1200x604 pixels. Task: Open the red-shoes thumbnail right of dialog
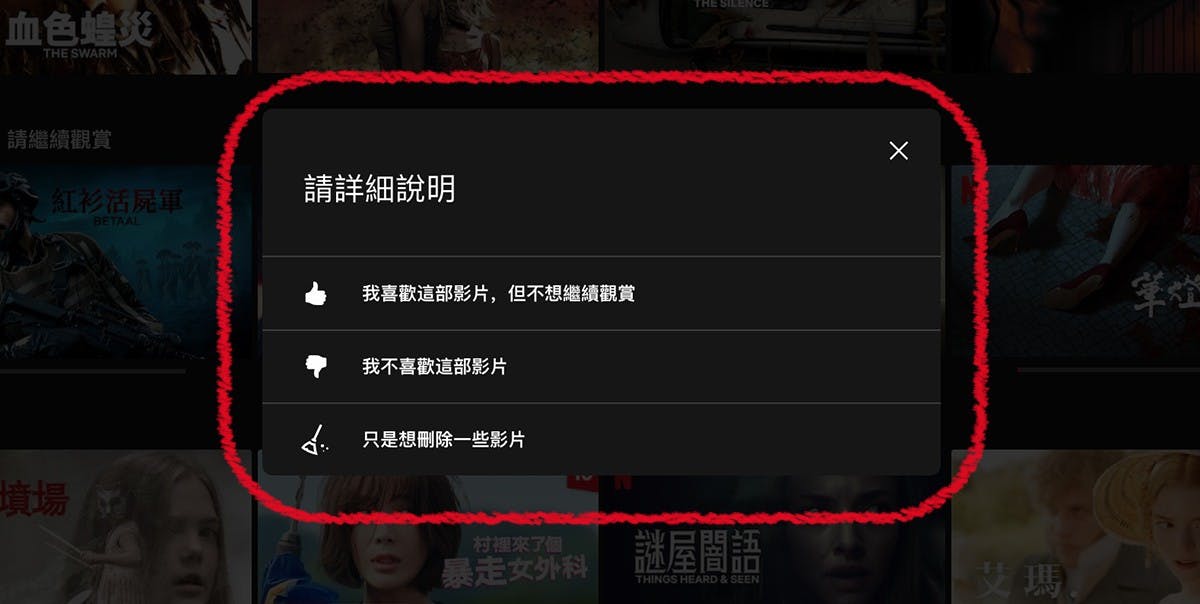click(1075, 265)
